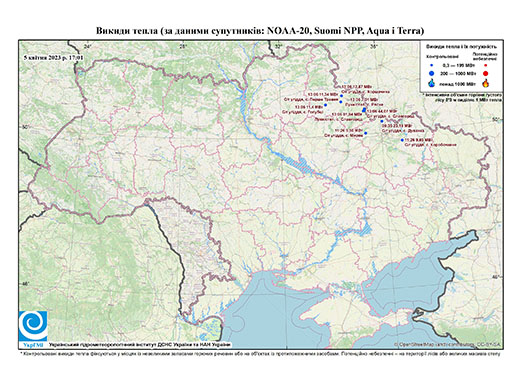Click the 28° longitude label
Viewport: 520px width, 368px height.
coord(183,46)
